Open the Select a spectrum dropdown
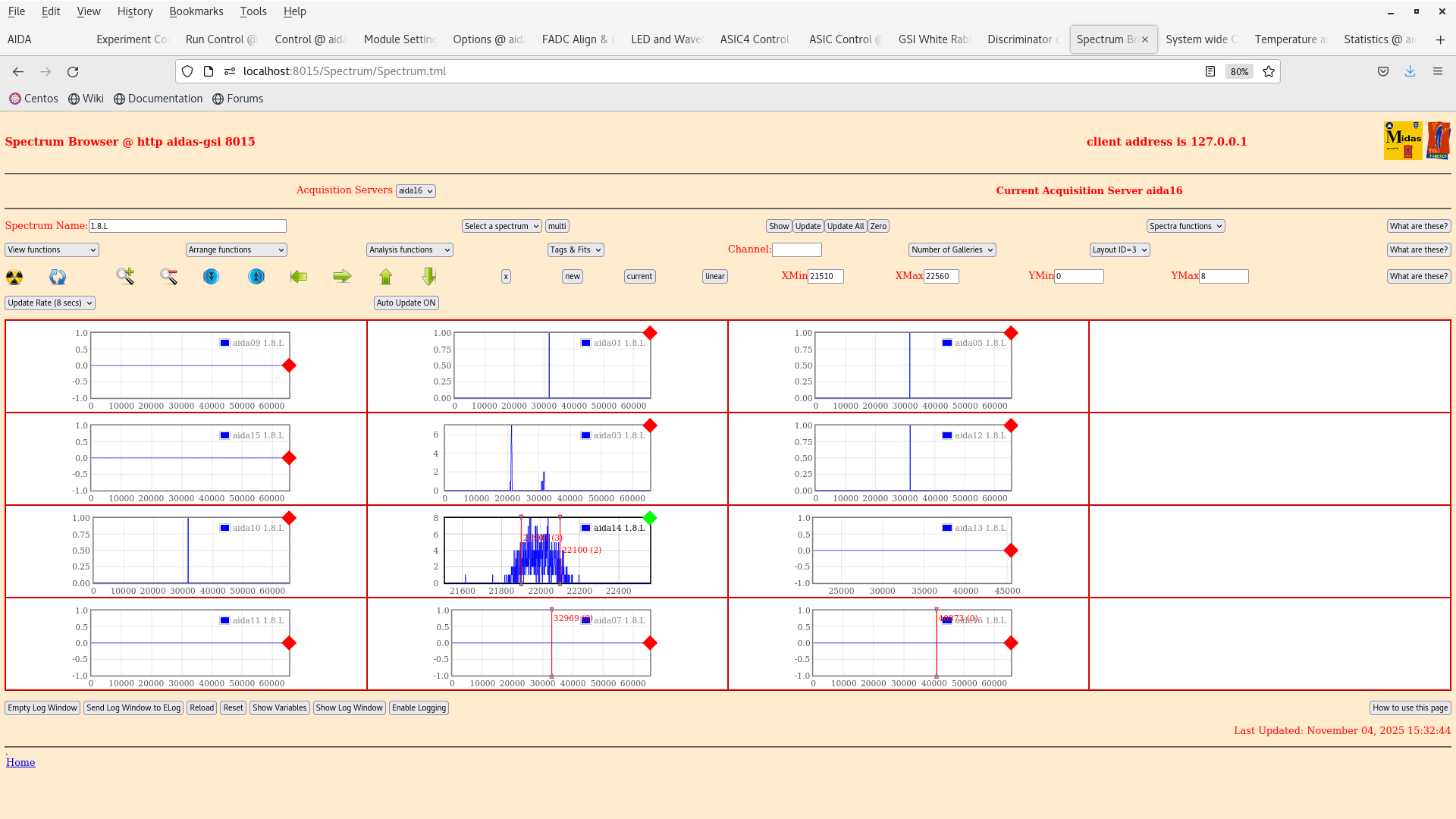The width and height of the screenshot is (1456, 819). coord(501,225)
